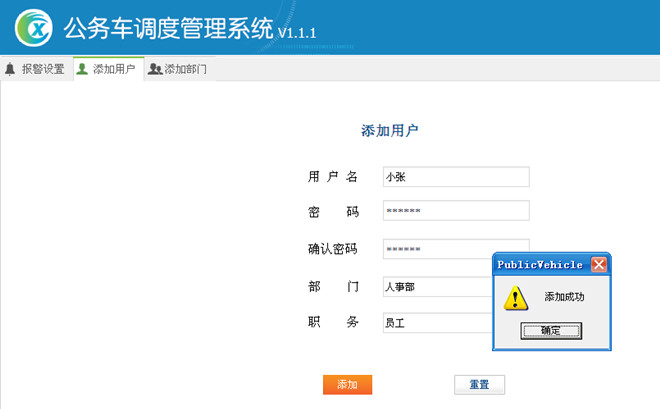
Task: Click into the 确认密码 input field
Action: pos(437,249)
